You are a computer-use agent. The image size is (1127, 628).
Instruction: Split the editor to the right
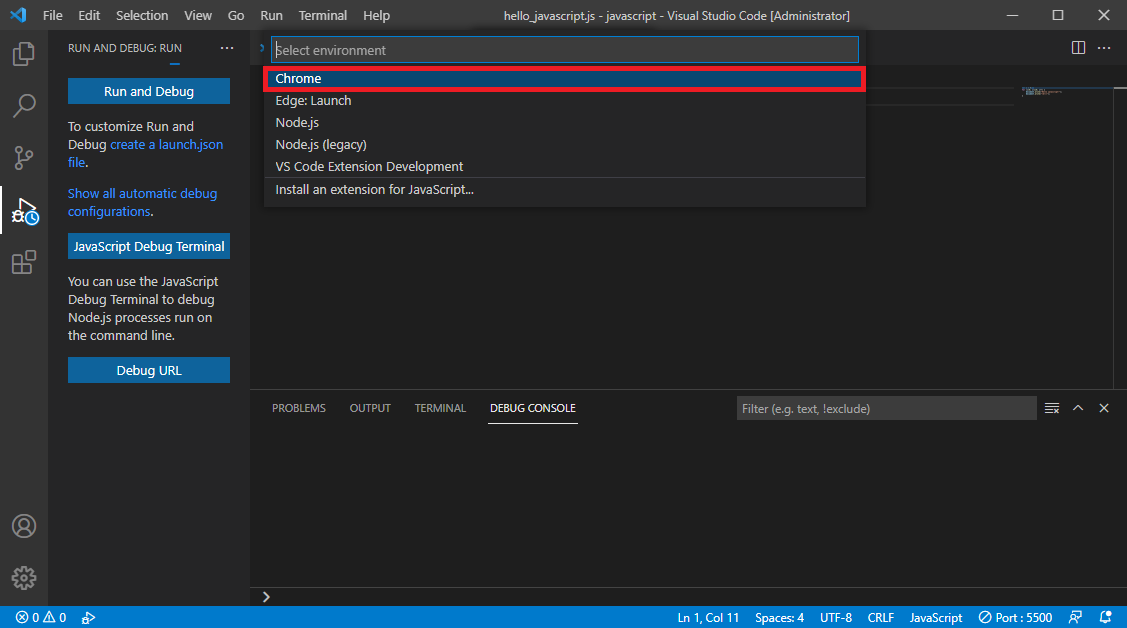[x=1078, y=48]
